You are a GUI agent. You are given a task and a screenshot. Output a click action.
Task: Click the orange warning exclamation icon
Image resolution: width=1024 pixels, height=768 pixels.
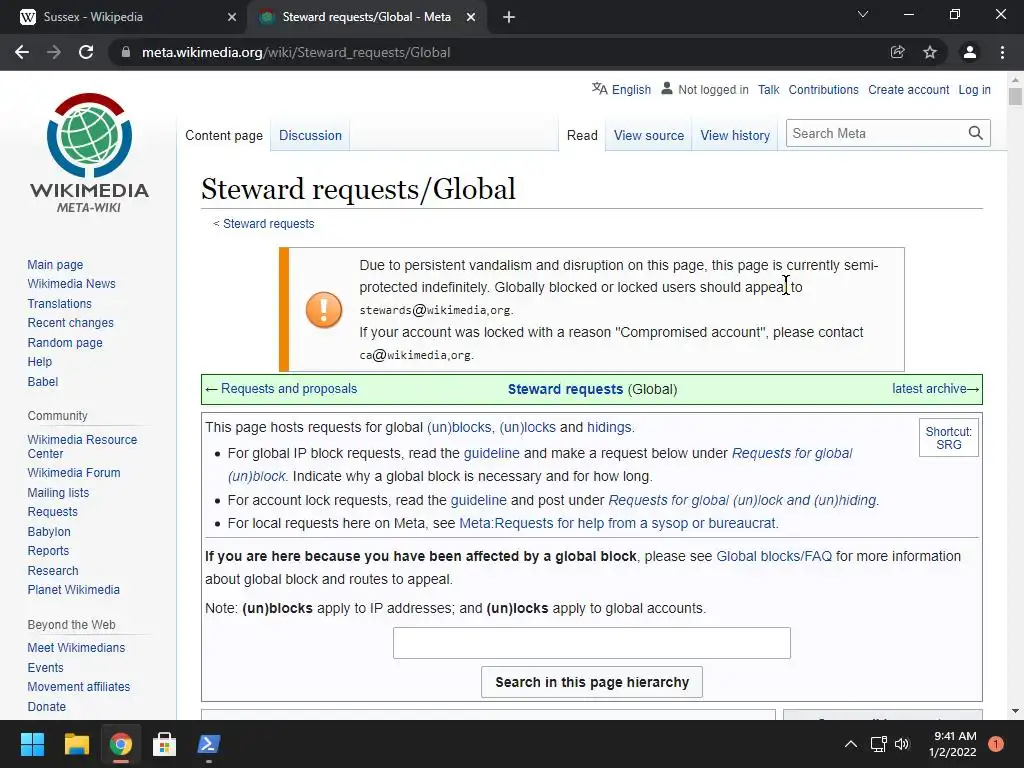(324, 310)
